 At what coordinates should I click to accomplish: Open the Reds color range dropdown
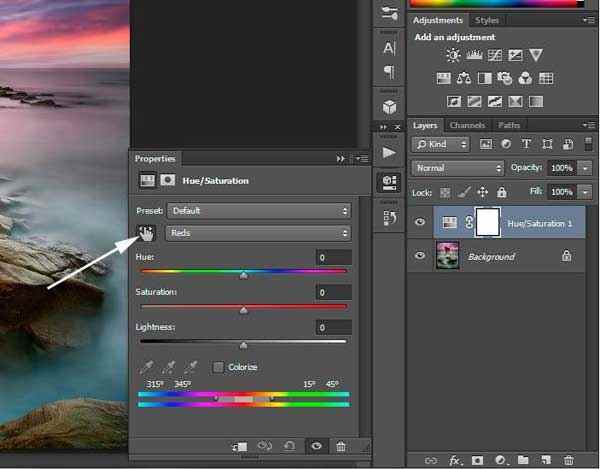(259, 233)
